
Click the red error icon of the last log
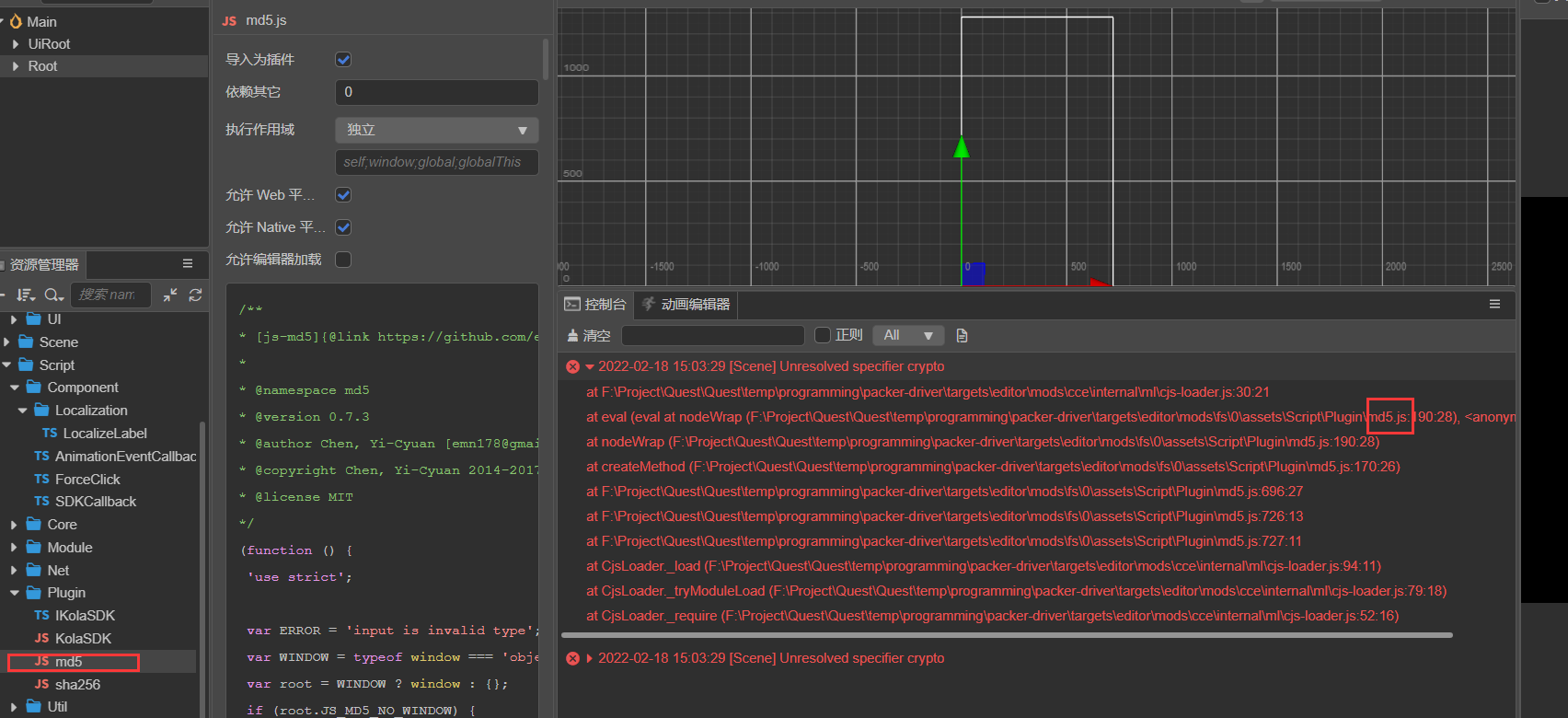pyautogui.click(x=572, y=658)
